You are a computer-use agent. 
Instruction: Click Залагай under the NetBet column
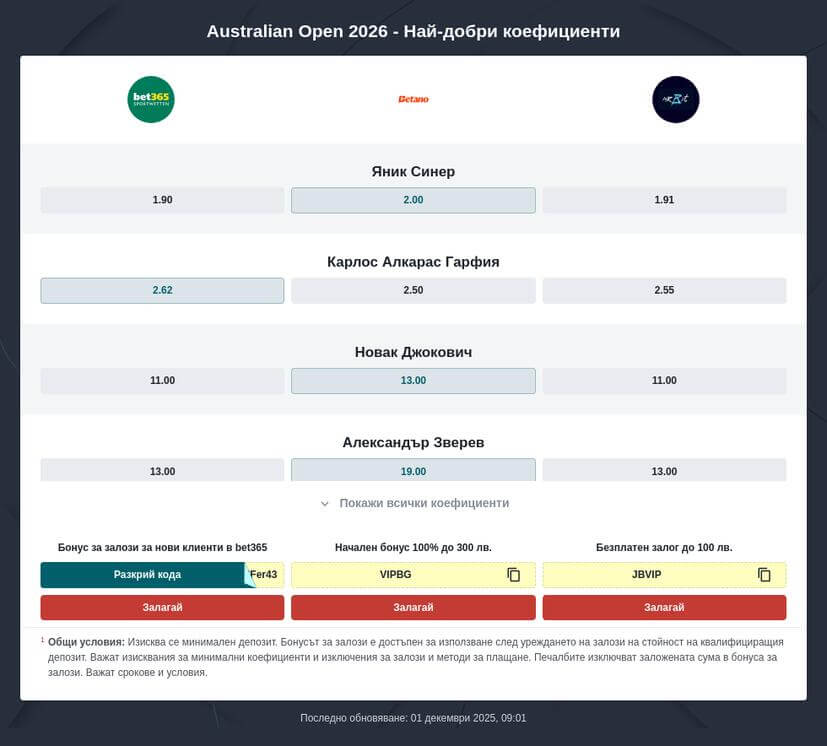(x=663, y=607)
